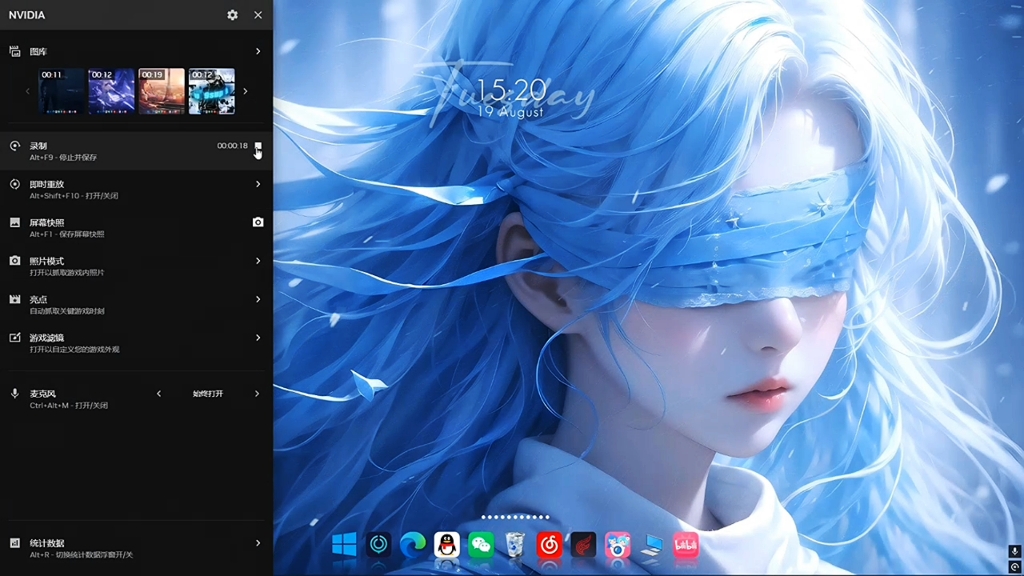Viewport: 1024px width, 576px height.
Task: Launch Microsoft Edge from the dock
Action: tap(413, 544)
